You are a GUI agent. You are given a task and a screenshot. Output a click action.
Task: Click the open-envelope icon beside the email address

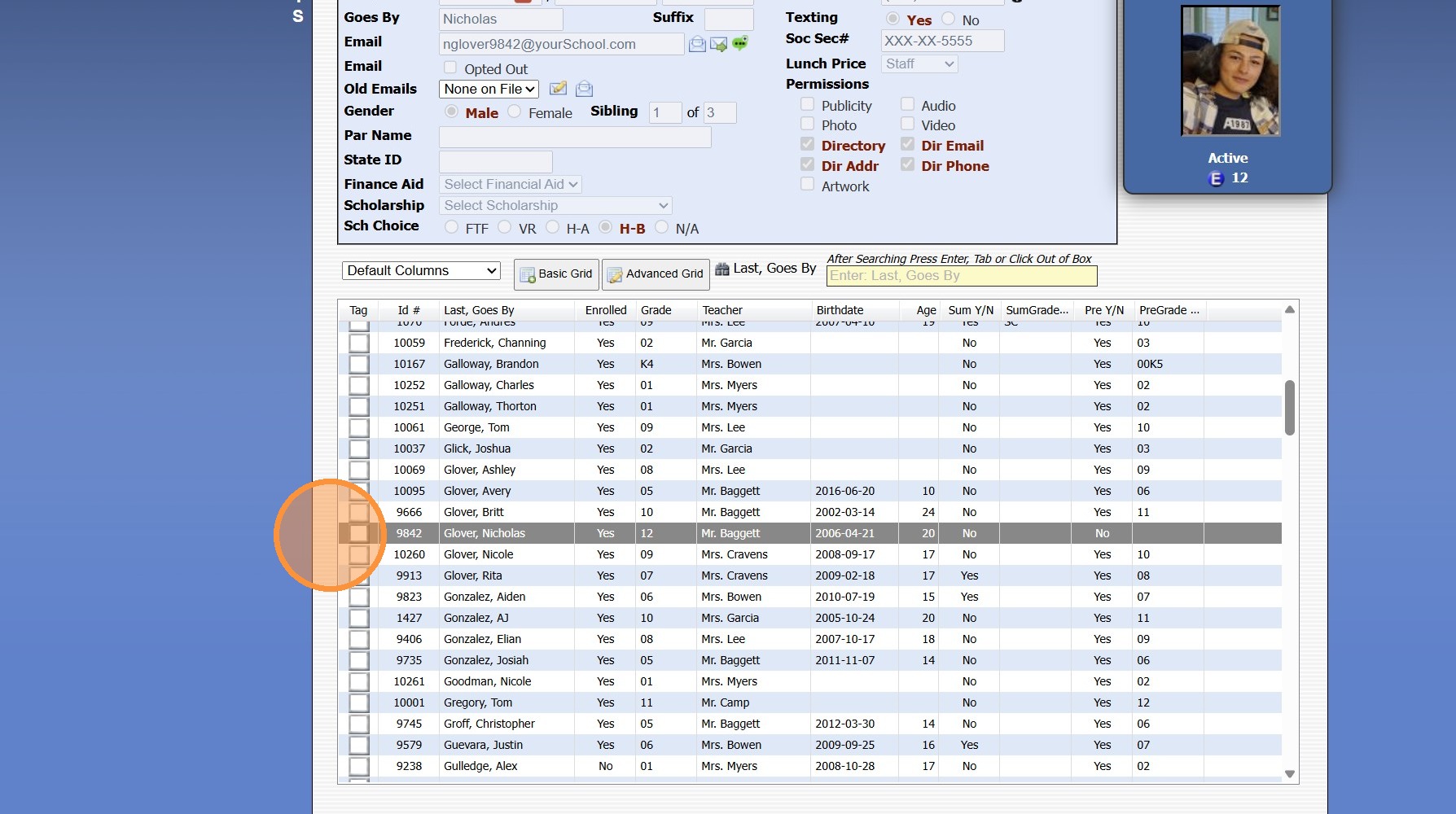pos(697,44)
